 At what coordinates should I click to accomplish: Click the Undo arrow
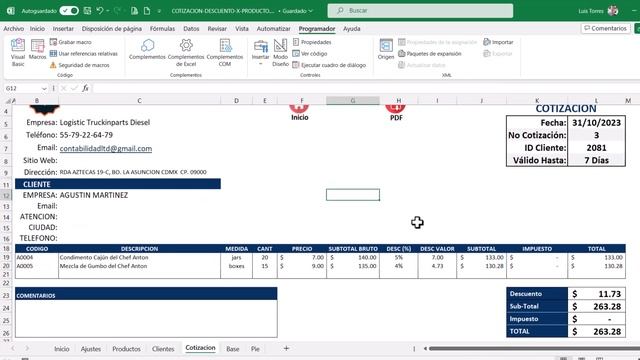click(100, 11)
